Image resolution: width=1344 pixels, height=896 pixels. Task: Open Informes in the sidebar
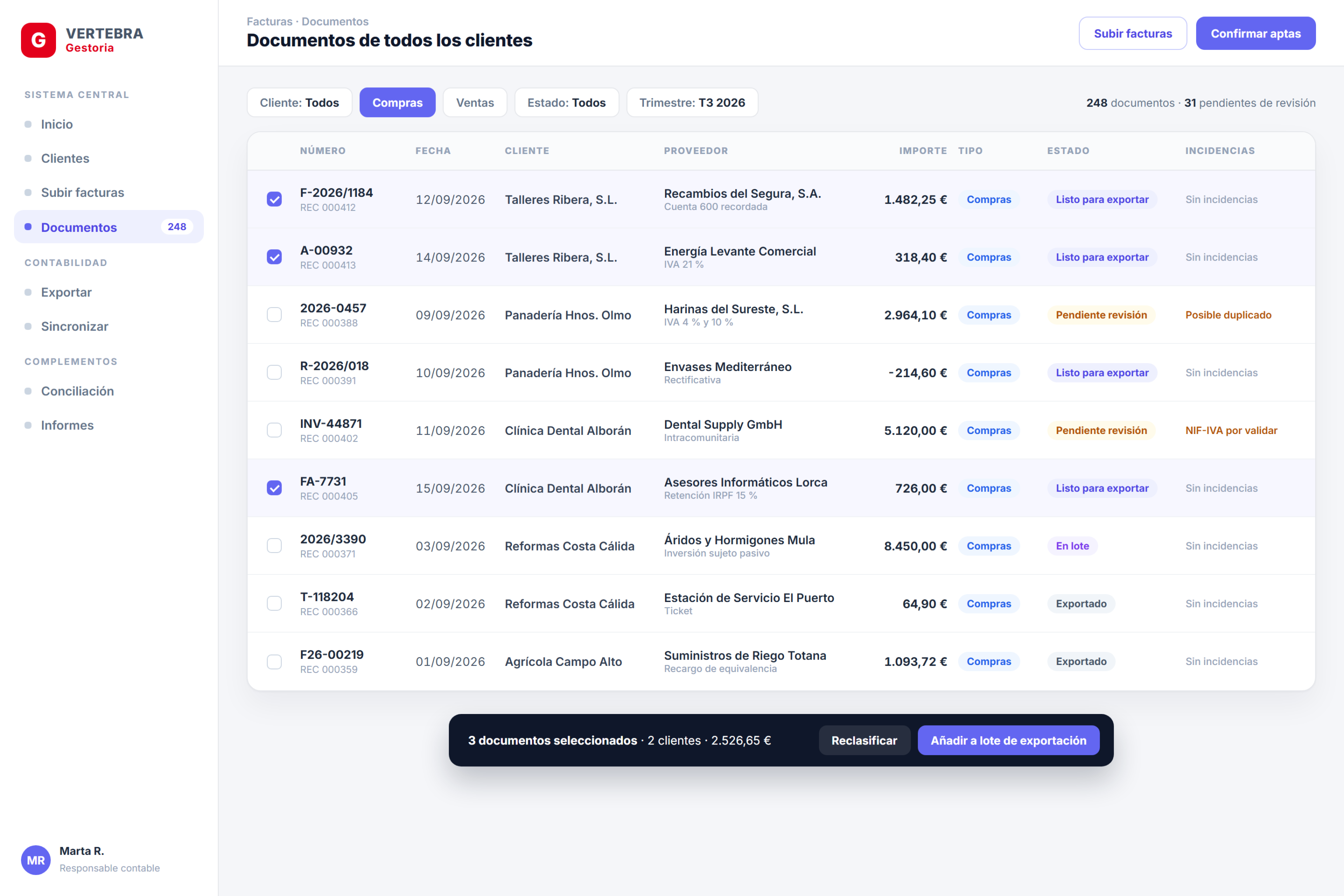[109, 425]
